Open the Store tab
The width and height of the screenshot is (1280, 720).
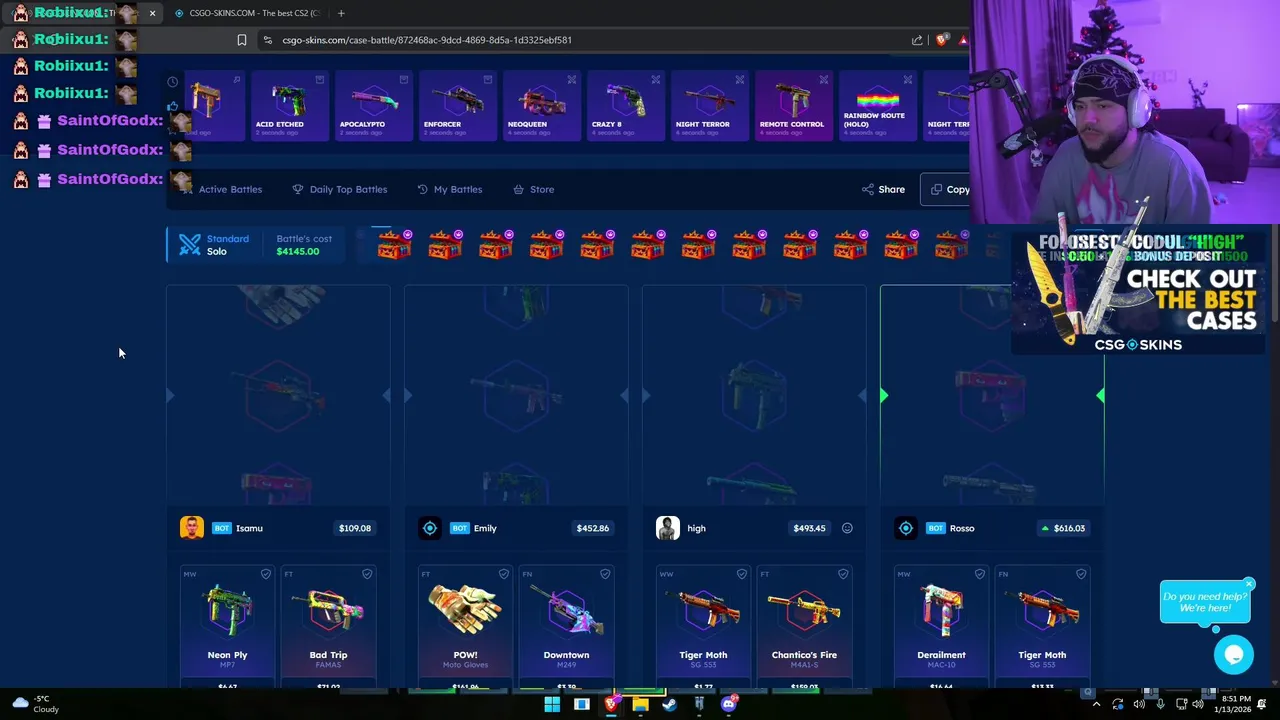tap(533, 189)
